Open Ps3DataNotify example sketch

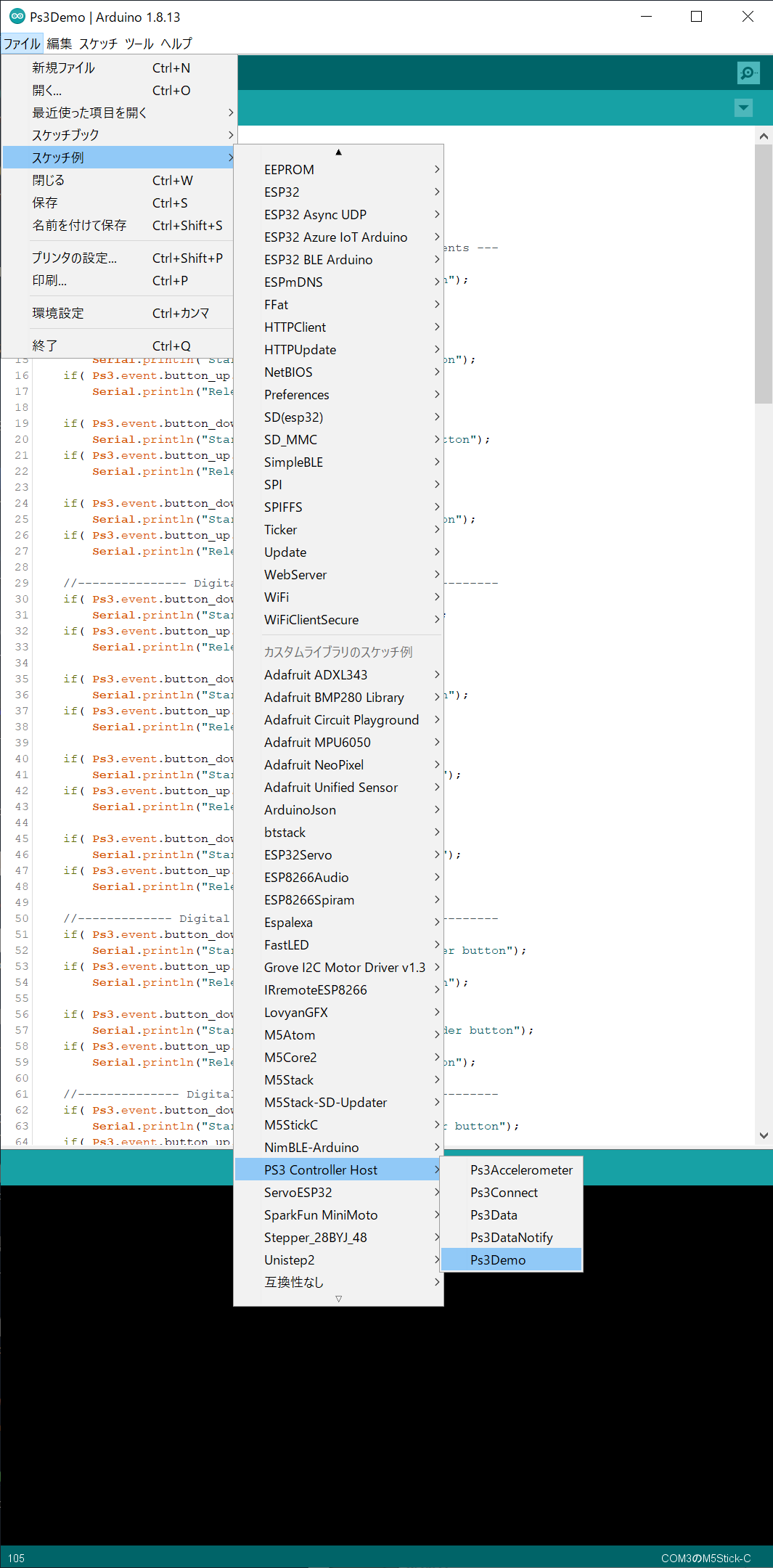pos(511,1237)
